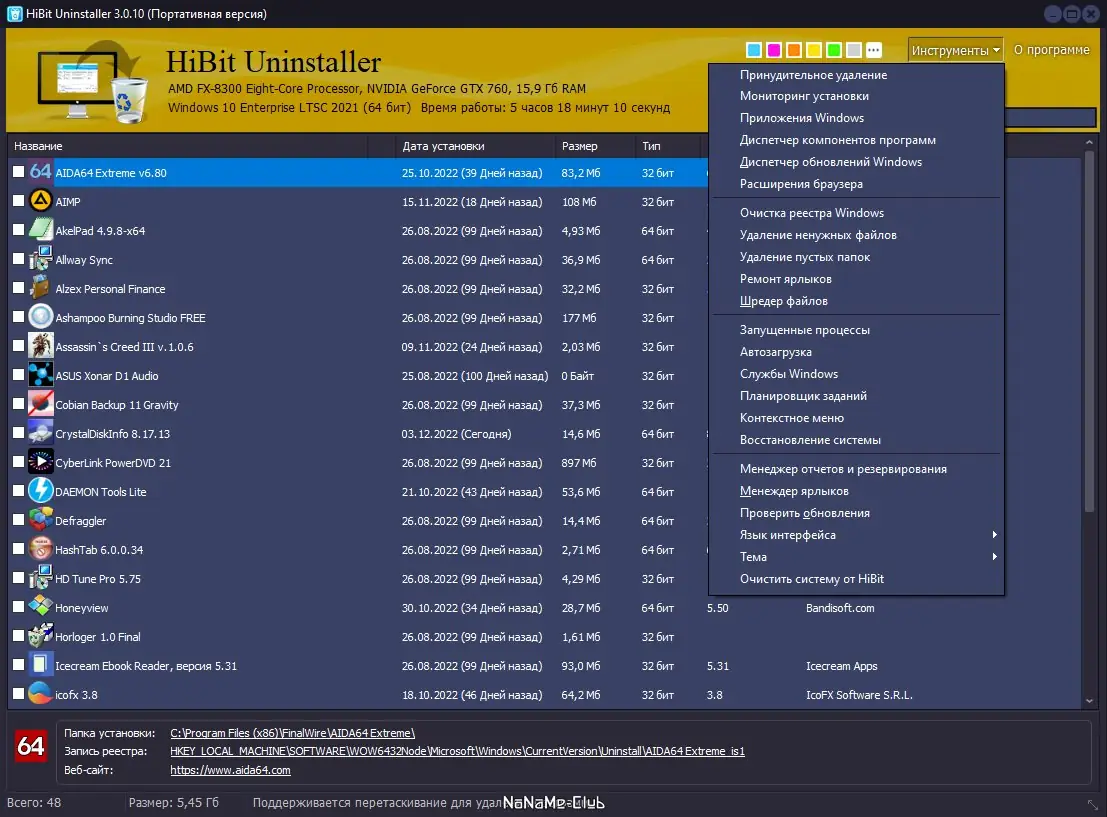Check the Cobian Backup 11 Gravity box
This screenshot has width=1107, height=817.
coord(18,403)
